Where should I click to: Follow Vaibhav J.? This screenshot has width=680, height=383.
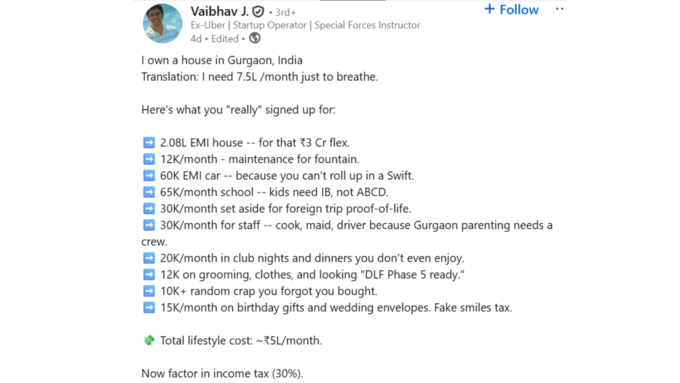click(511, 10)
